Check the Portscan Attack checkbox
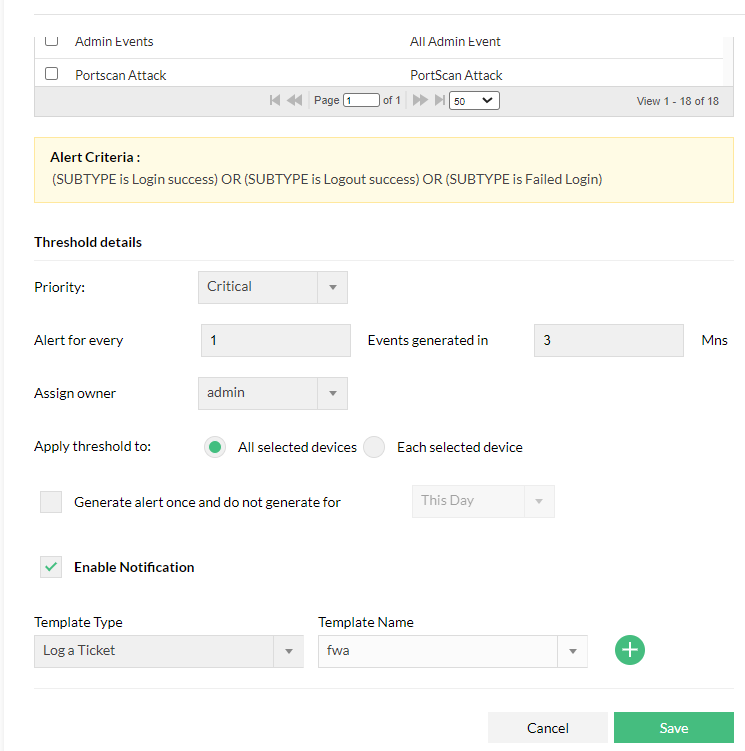Screen dimensions: 745x751 tap(52, 74)
